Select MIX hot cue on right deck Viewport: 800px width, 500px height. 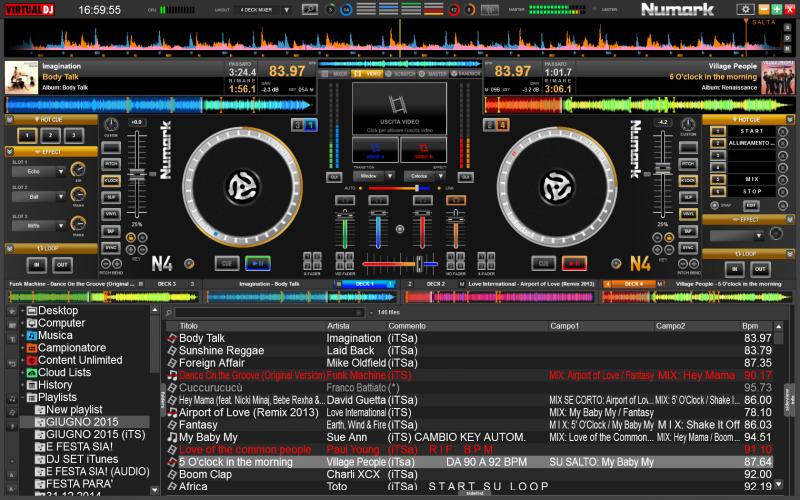pyautogui.click(x=751, y=180)
